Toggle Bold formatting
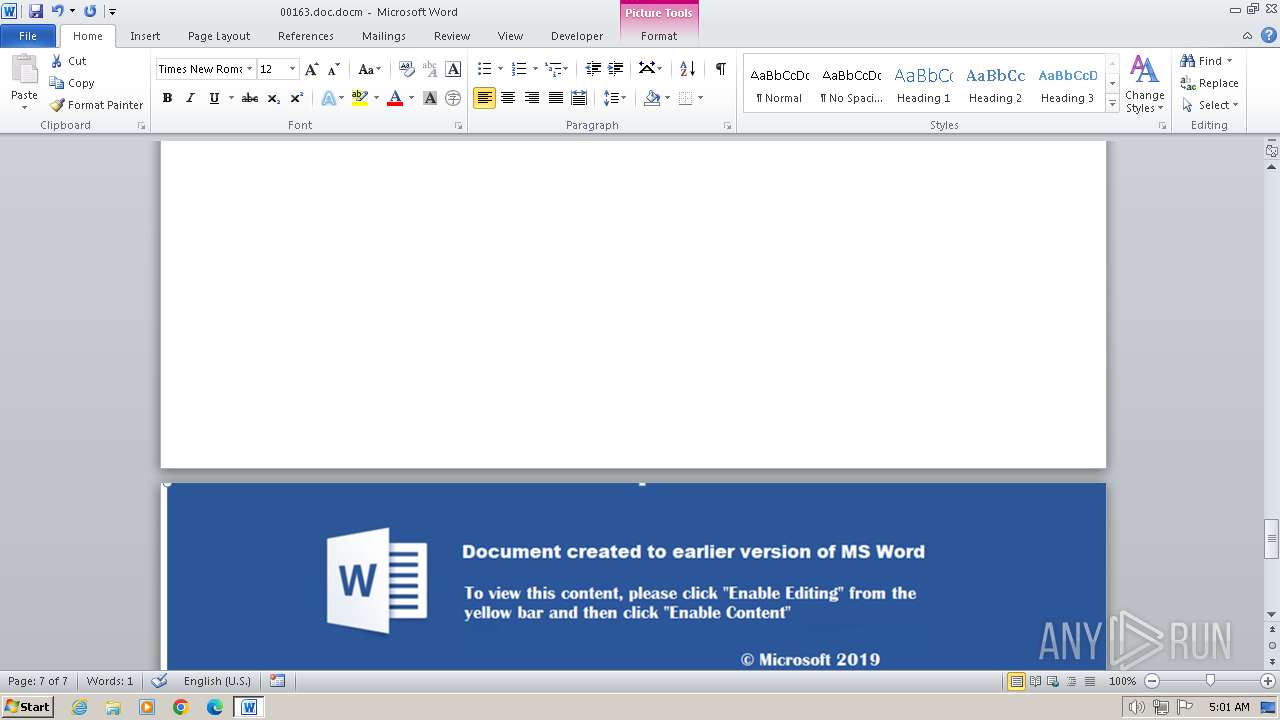The height and width of the screenshot is (720, 1280). point(167,98)
